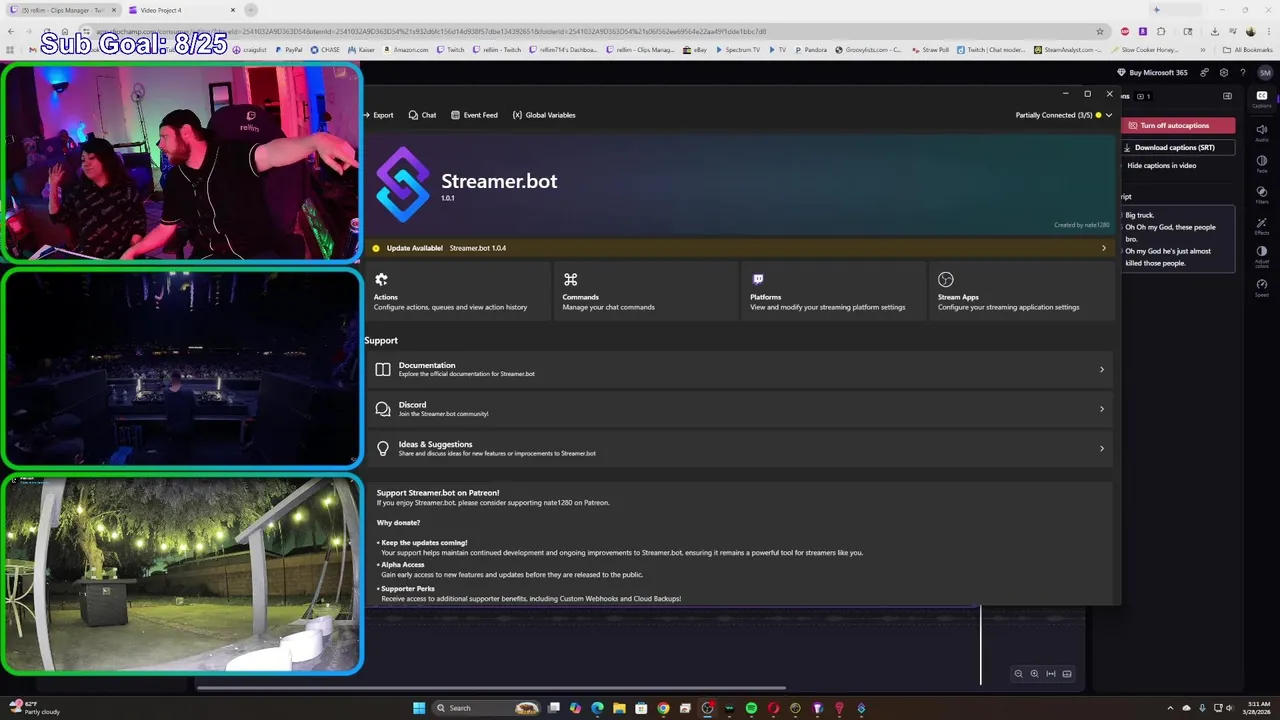The width and height of the screenshot is (1280, 720).
Task: Show hidden system tray icons
Action: pyautogui.click(x=1170, y=708)
